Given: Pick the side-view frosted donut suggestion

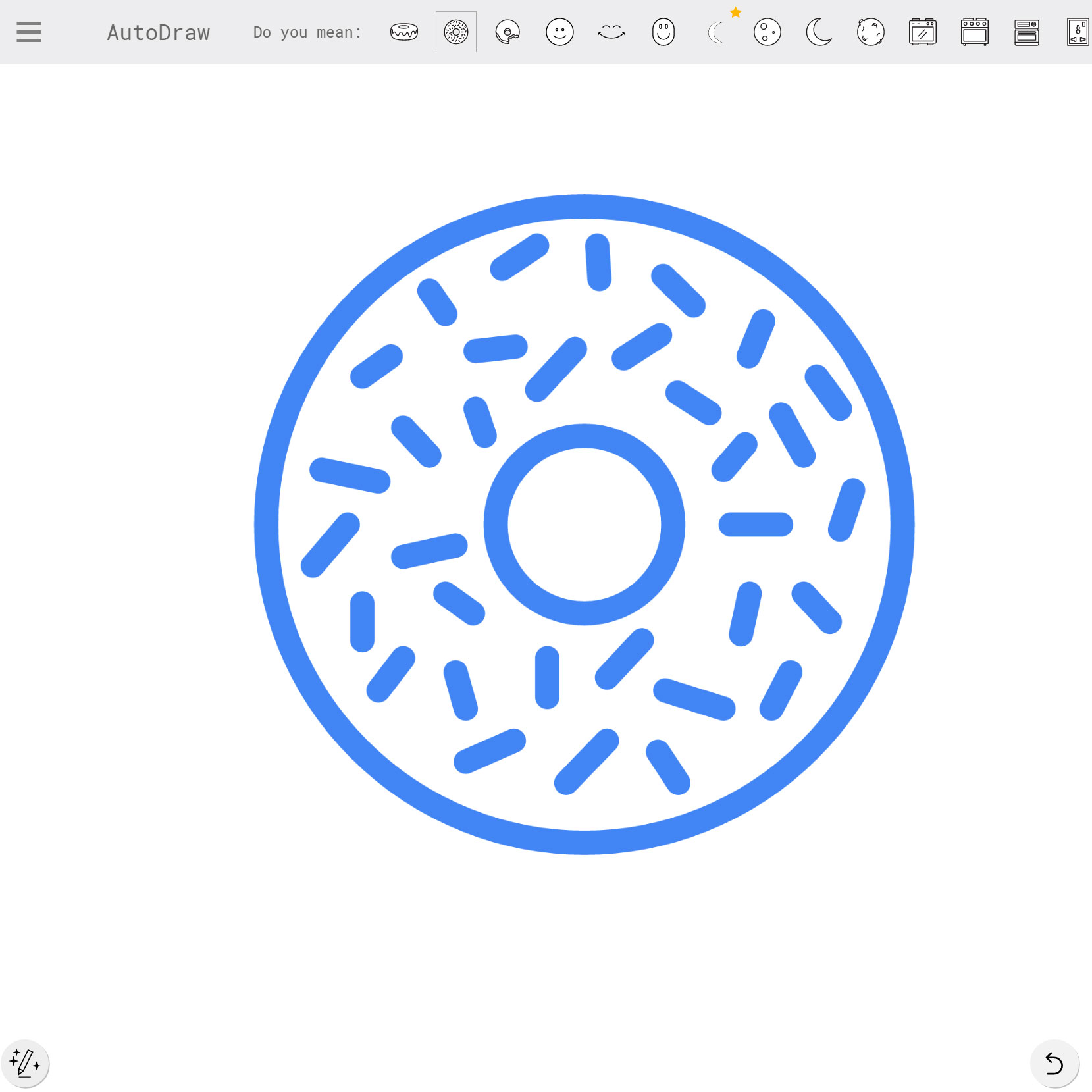Looking at the screenshot, I should coord(403,32).
